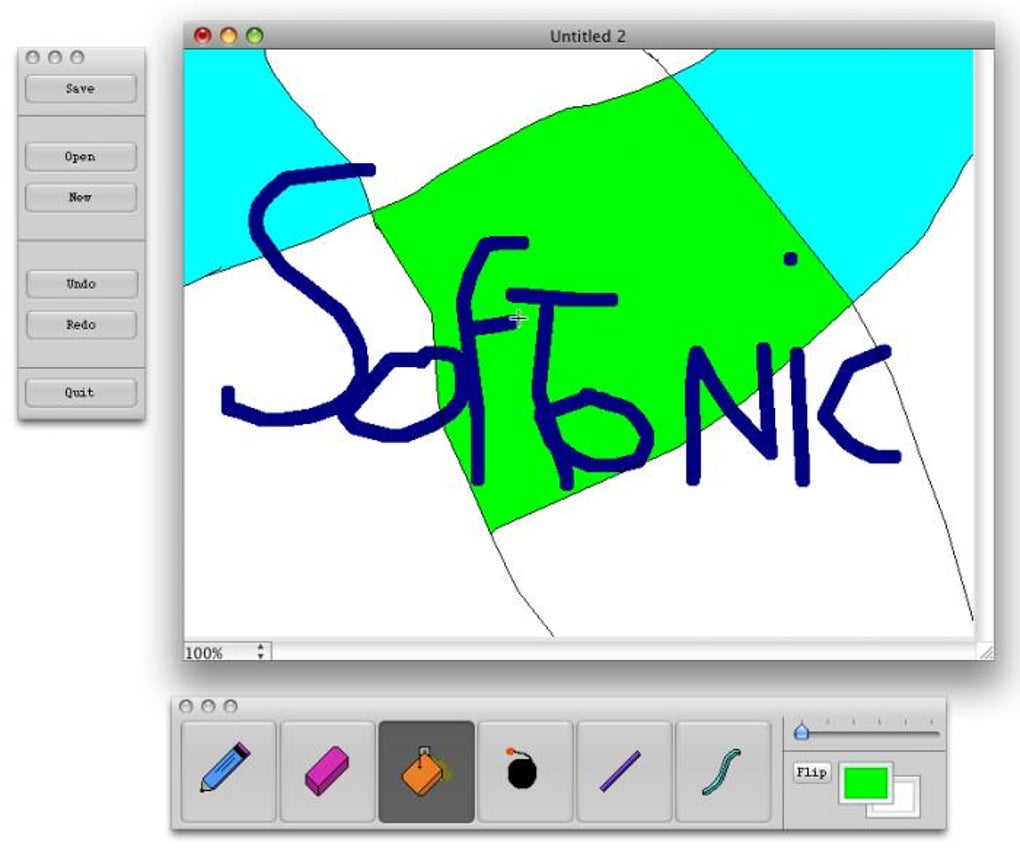Viewport: 1020px width, 848px height.
Task: Select the Pencil tool
Action: 228,771
